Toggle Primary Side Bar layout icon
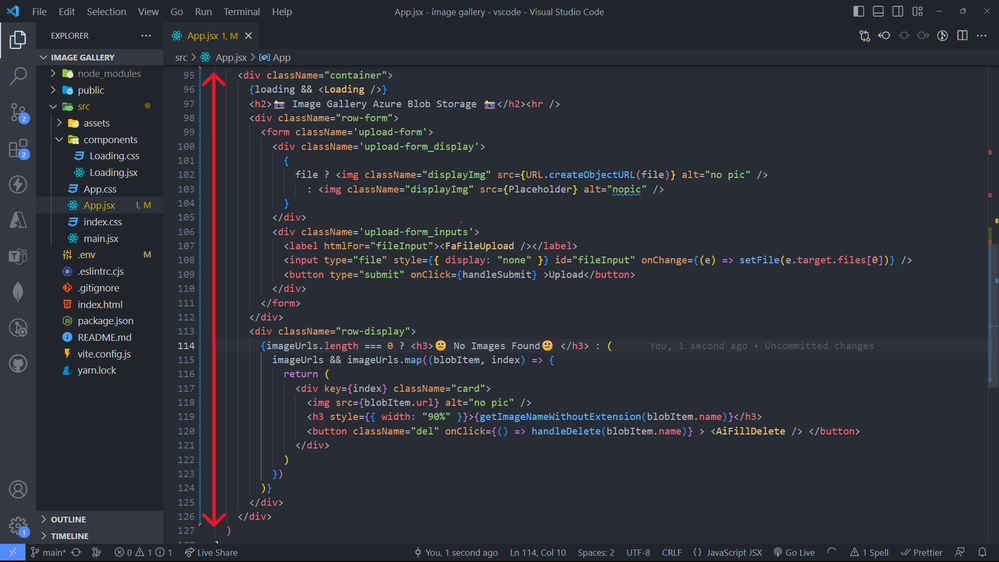The image size is (999, 562). (x=859, y=11)
